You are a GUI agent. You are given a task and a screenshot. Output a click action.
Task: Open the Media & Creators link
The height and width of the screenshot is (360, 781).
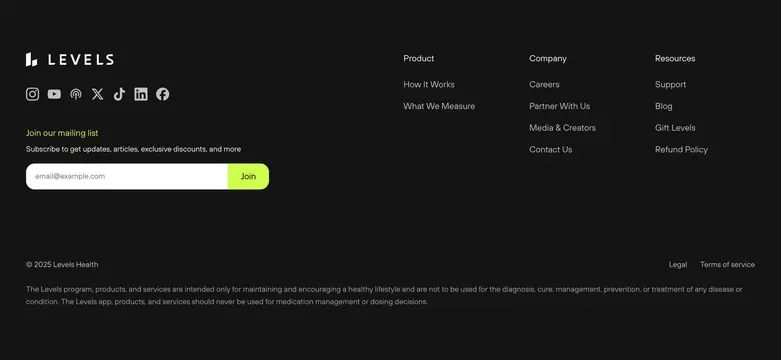point(562,128)
